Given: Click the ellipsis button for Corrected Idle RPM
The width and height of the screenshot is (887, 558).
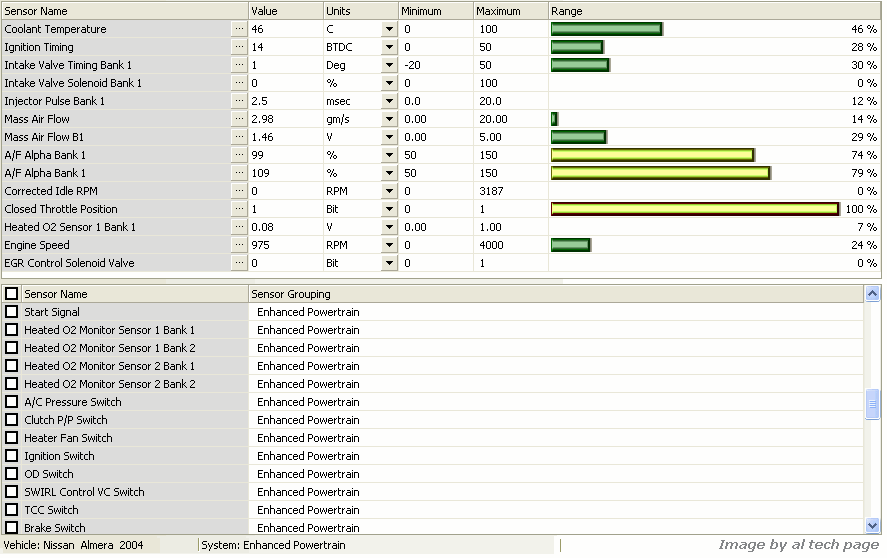Looking at the screenshot, I should point(238,191).
